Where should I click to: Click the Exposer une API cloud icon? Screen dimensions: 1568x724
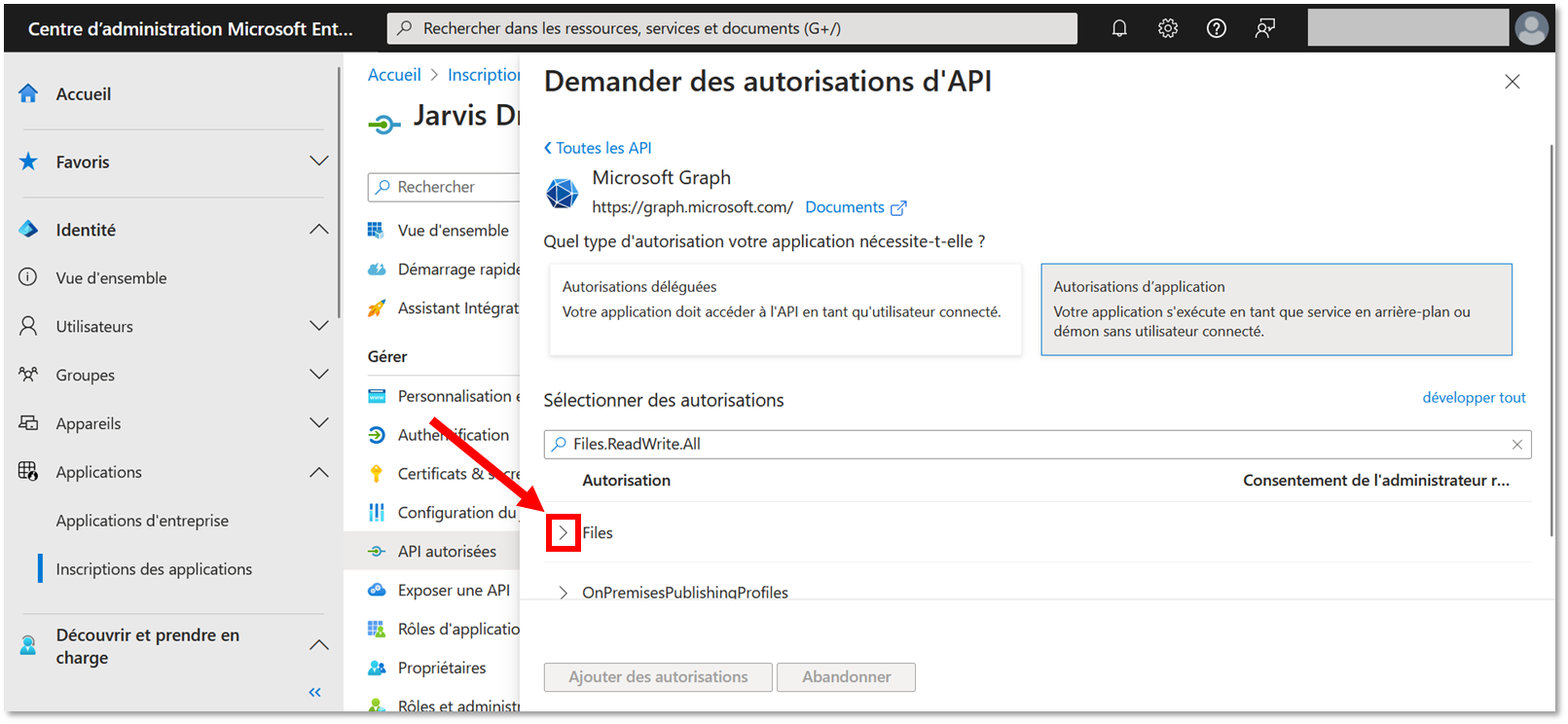pos(377,591)
